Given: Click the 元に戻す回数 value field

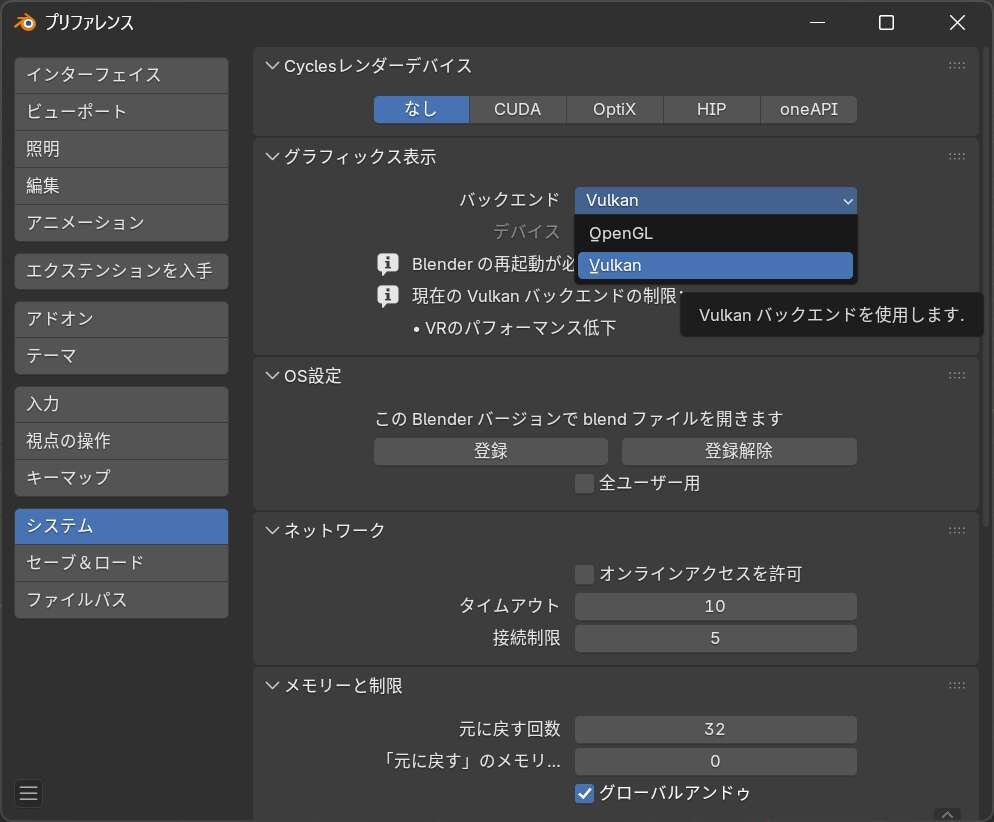Looking at the screenshot, I should click(716, 729).
